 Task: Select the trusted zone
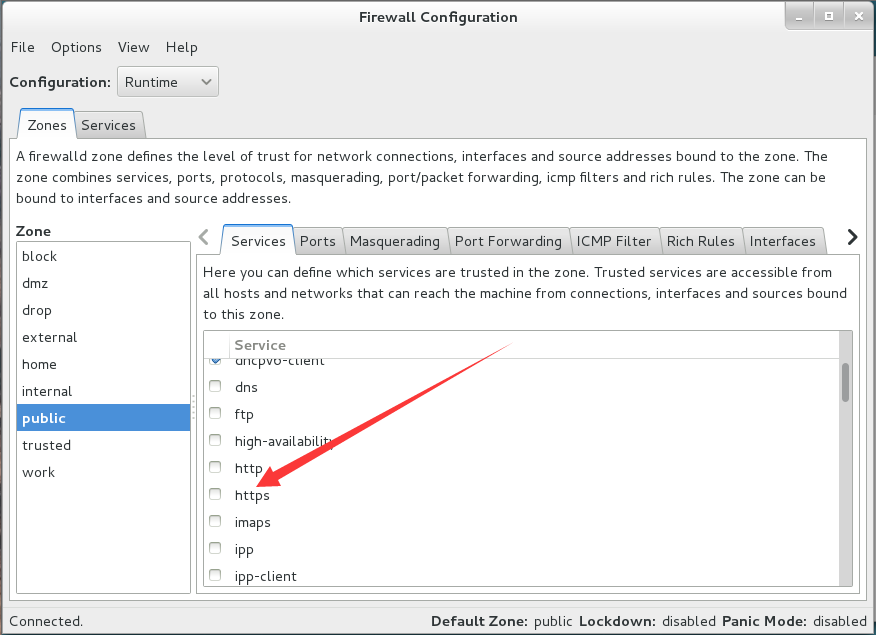[x=103, y=445]
